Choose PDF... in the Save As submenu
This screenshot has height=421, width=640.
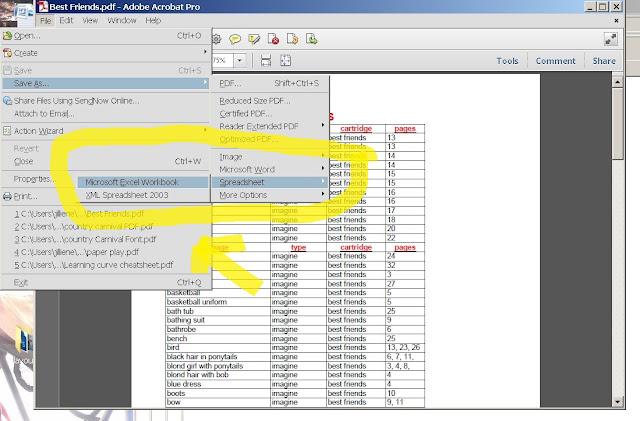pos(269,83)
